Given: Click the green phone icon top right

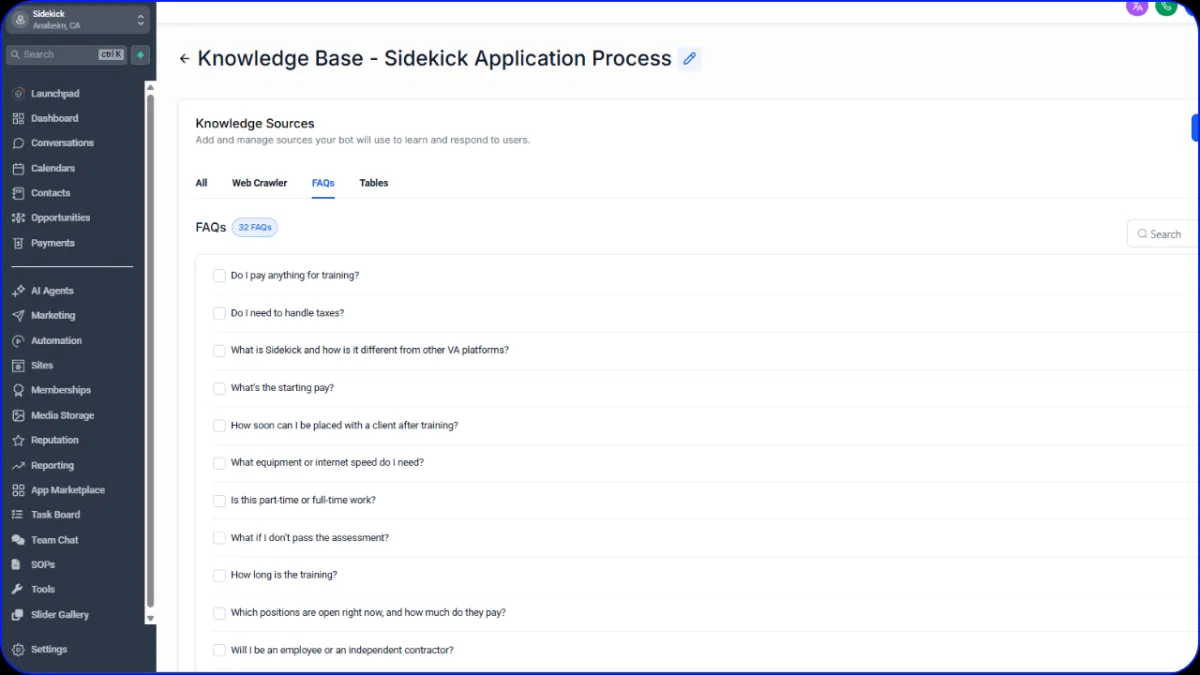Looking at the screenshot, I should click(x=1166, y=7).
